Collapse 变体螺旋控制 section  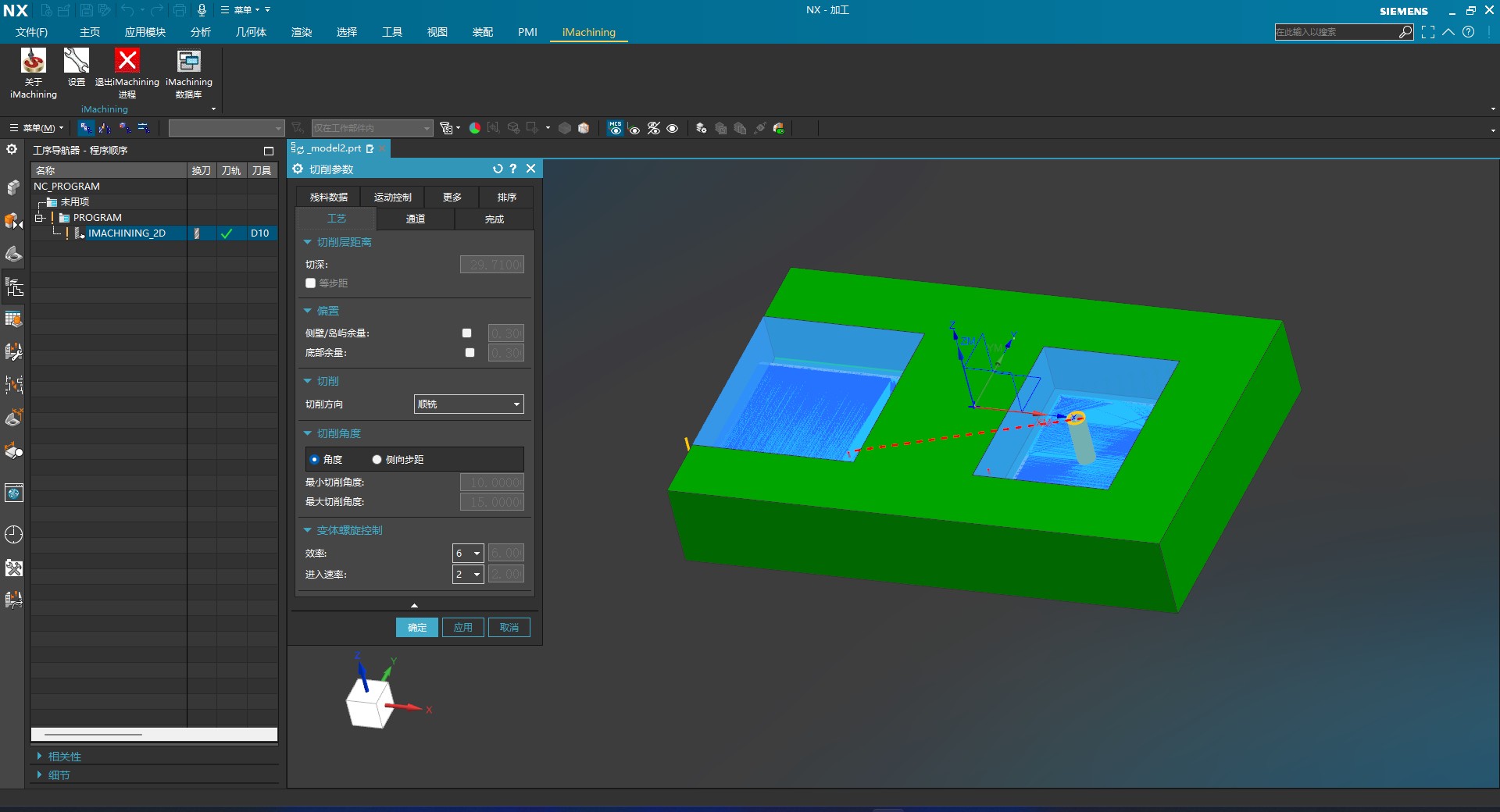pos(308,530)
